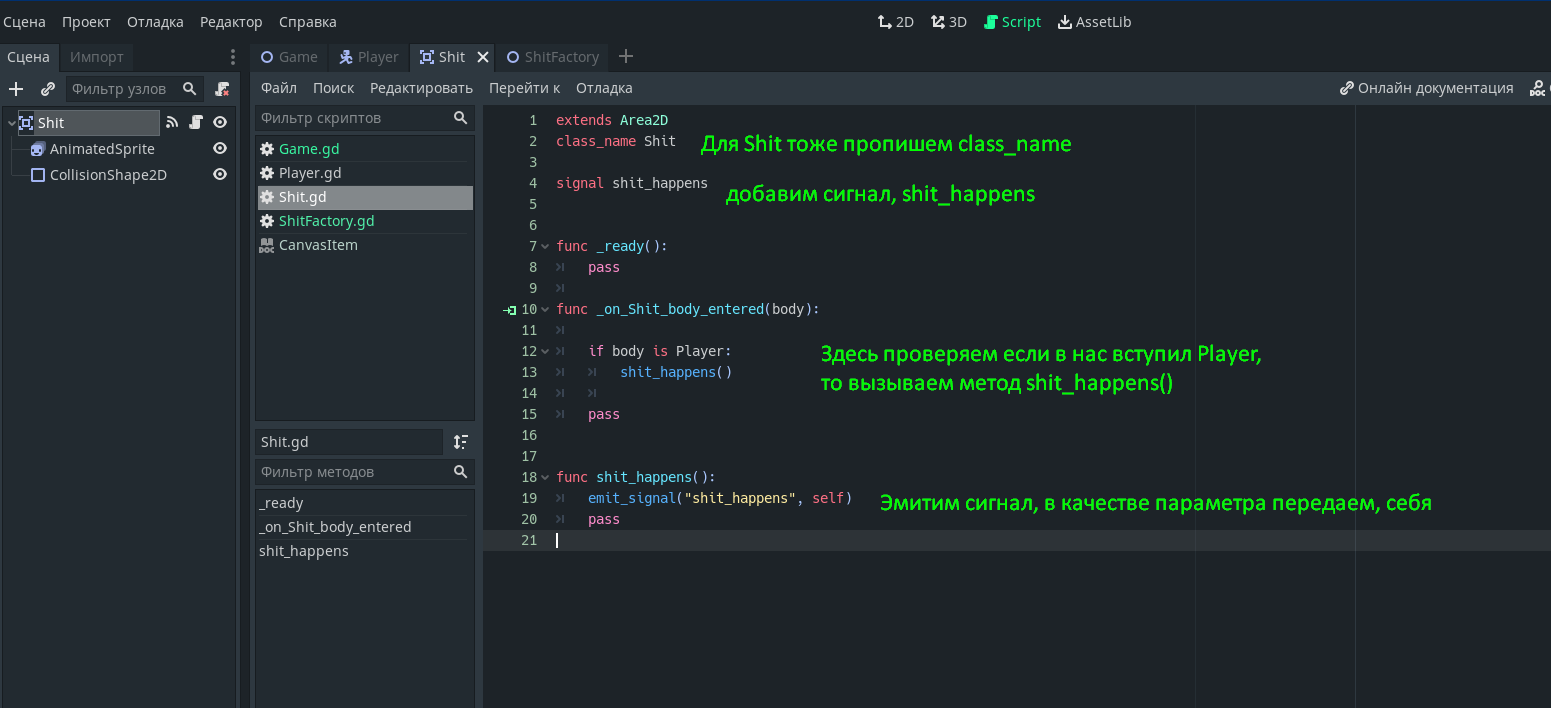Image resolution: width=1551 pixels, height=708 pixels.
Task: Open the signals icon on Shit node
Action: pos(172,123)
